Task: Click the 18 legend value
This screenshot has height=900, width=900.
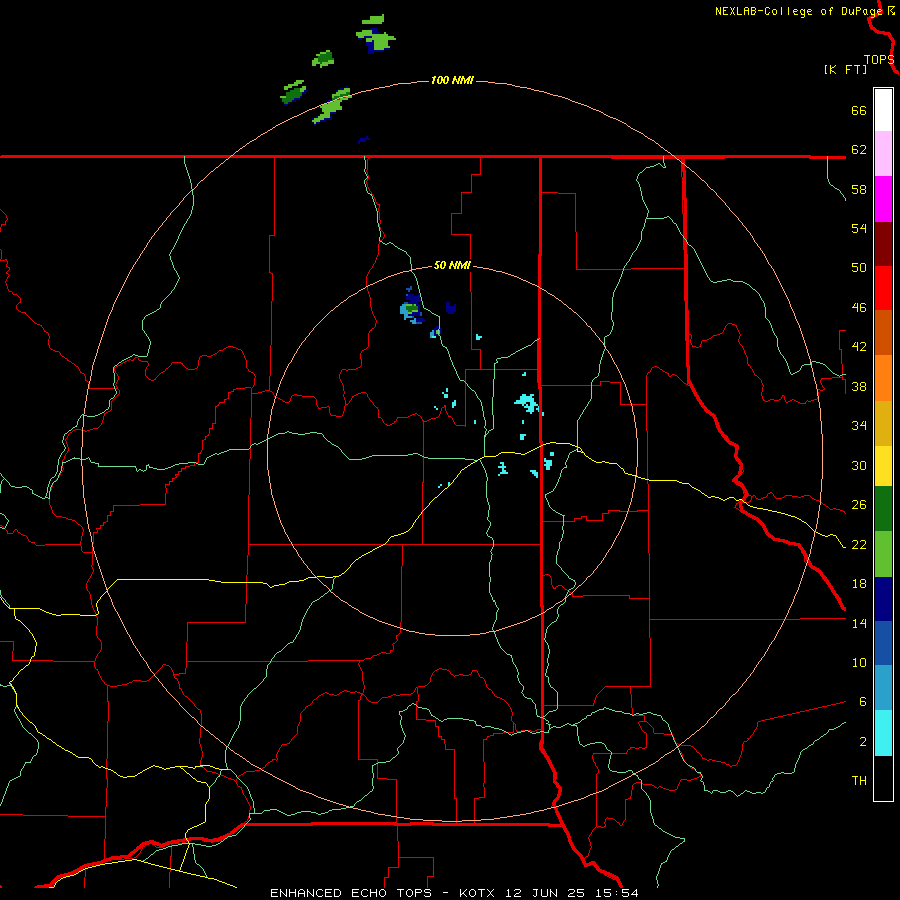Action: tap(859, 584)
